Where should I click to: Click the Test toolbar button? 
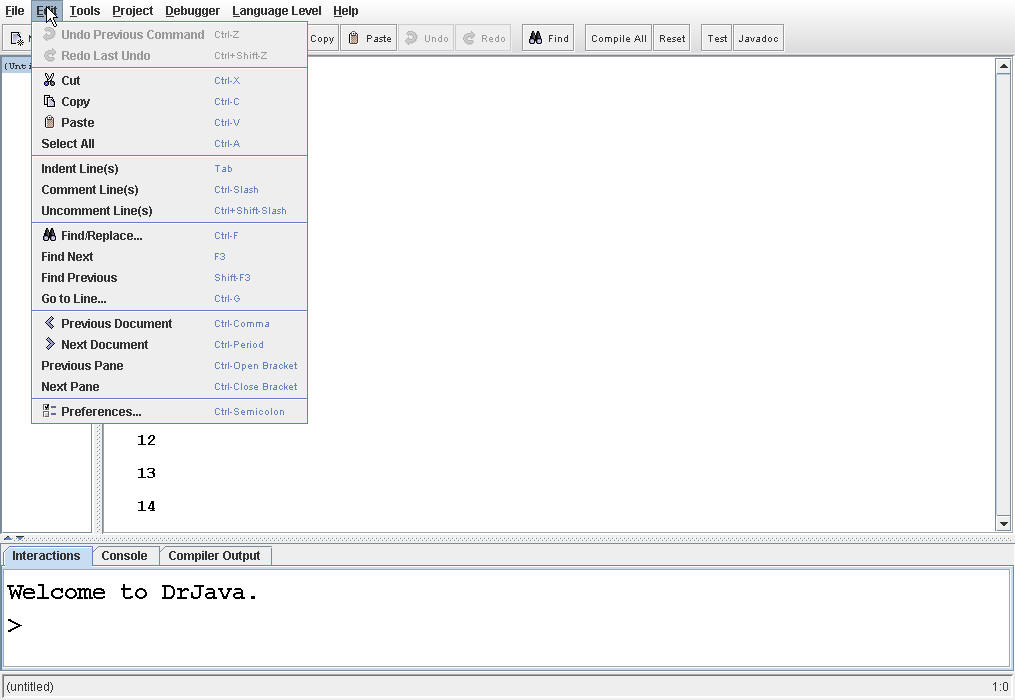point(717,38)
